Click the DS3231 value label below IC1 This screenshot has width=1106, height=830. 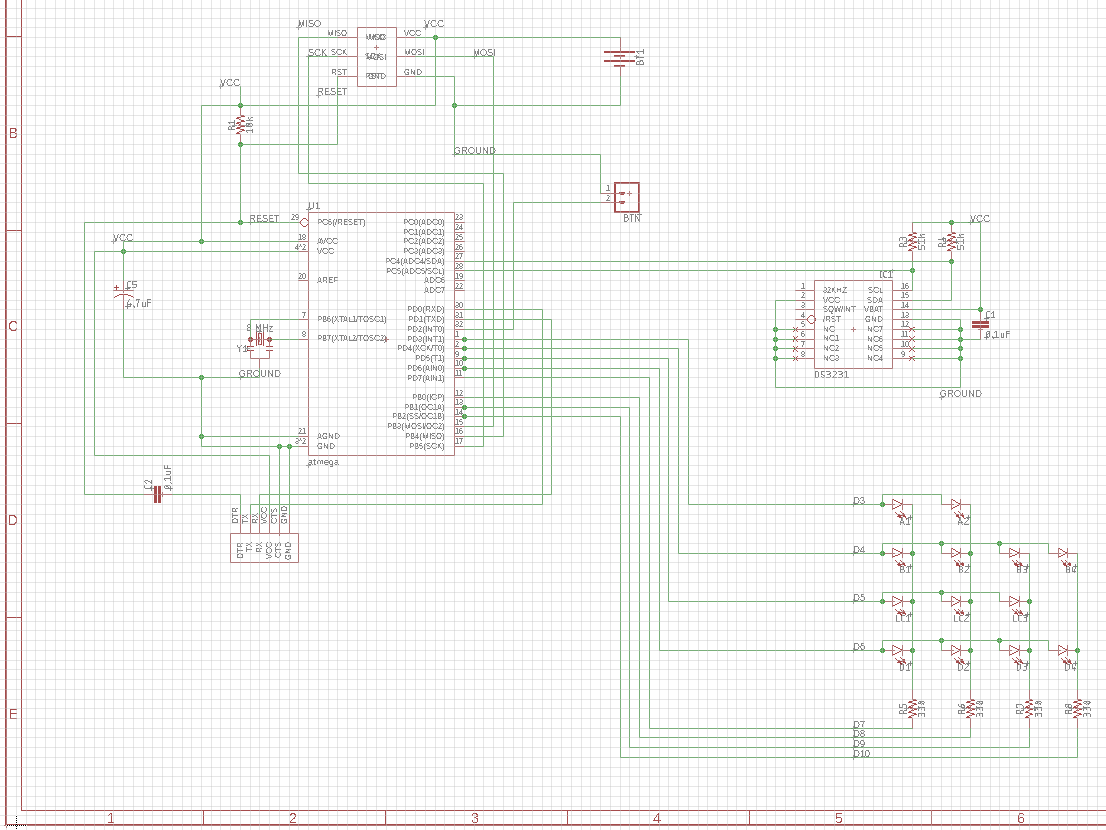(832, 374)
